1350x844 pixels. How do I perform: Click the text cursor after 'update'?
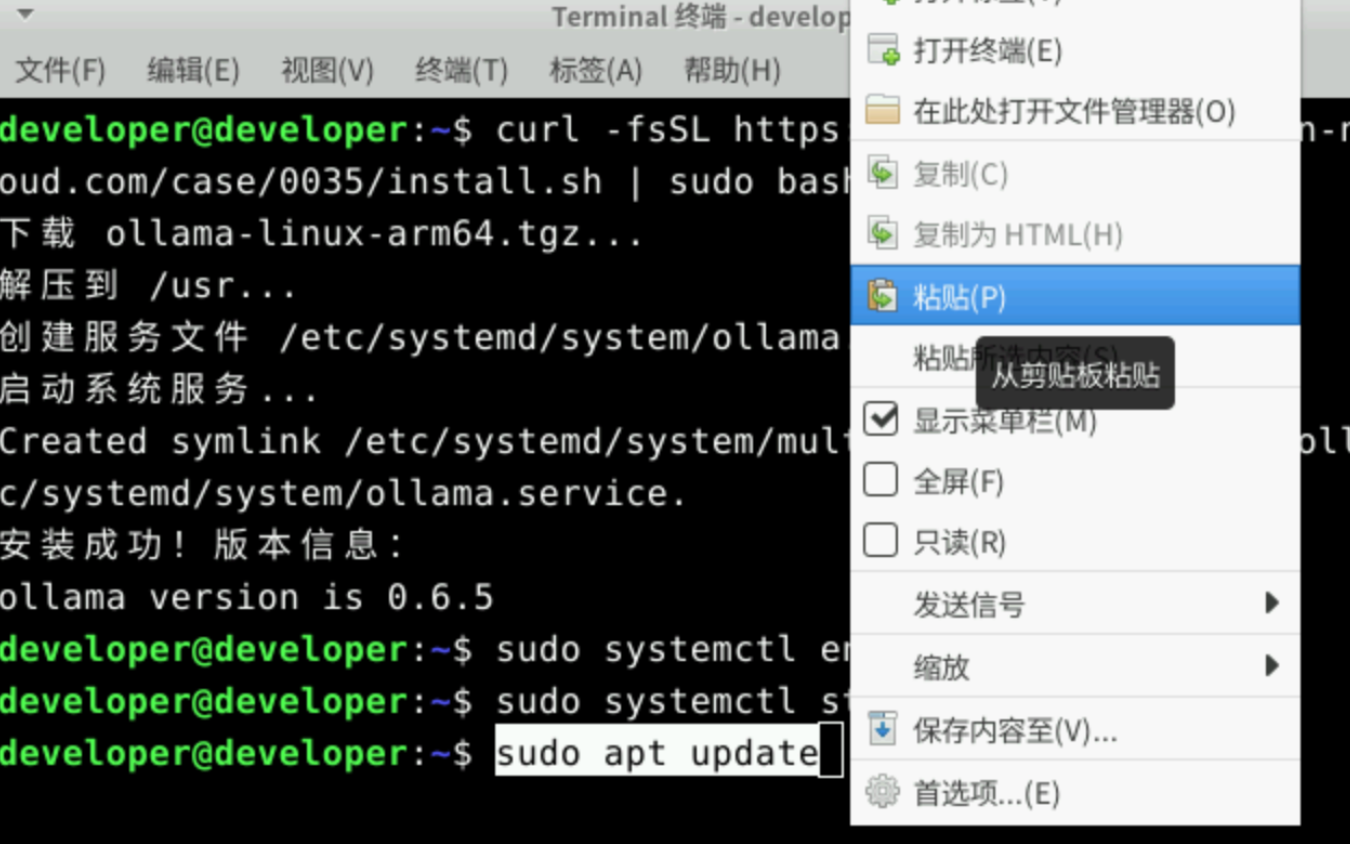(831, 753)
